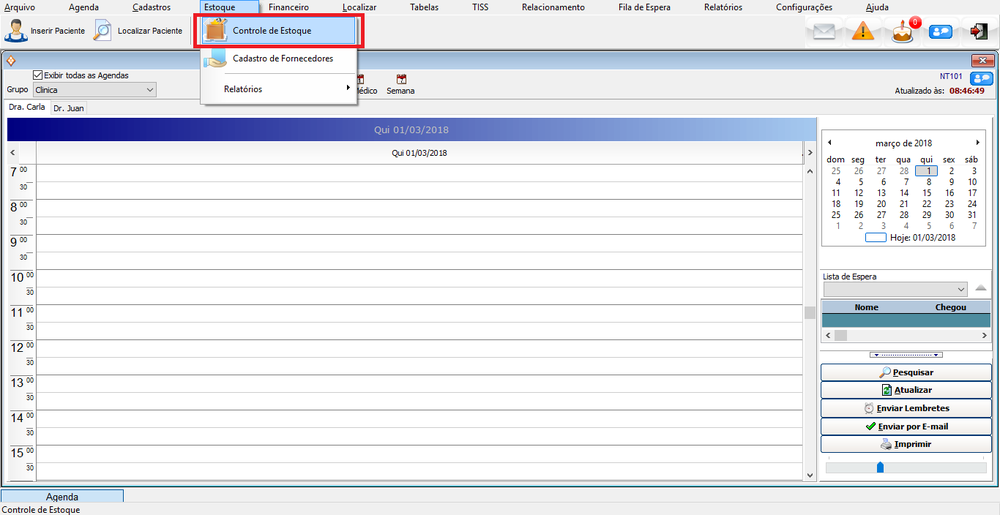The width and height of the screenshot is (1000, 515).
Task: Click the exit door icon
Action: pos(978,32)
